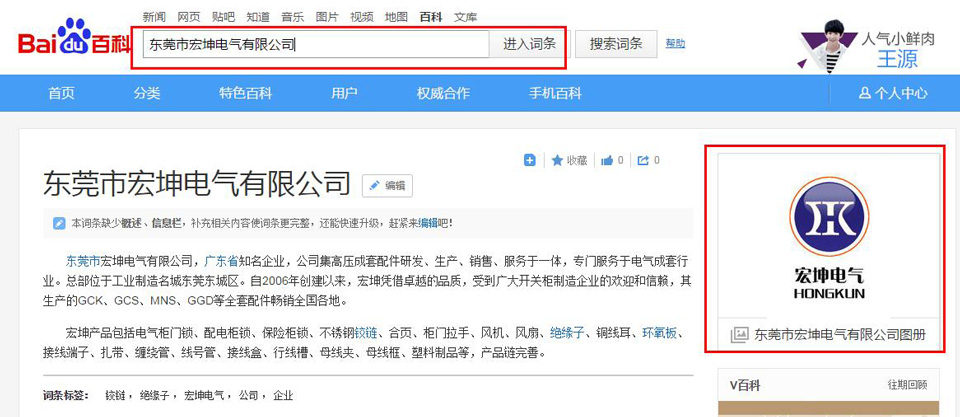Open 东莞市宏坤电气有限公司图册 album link
The height and width of the screenshot is (417, 960).
click(x=839, y=335)
